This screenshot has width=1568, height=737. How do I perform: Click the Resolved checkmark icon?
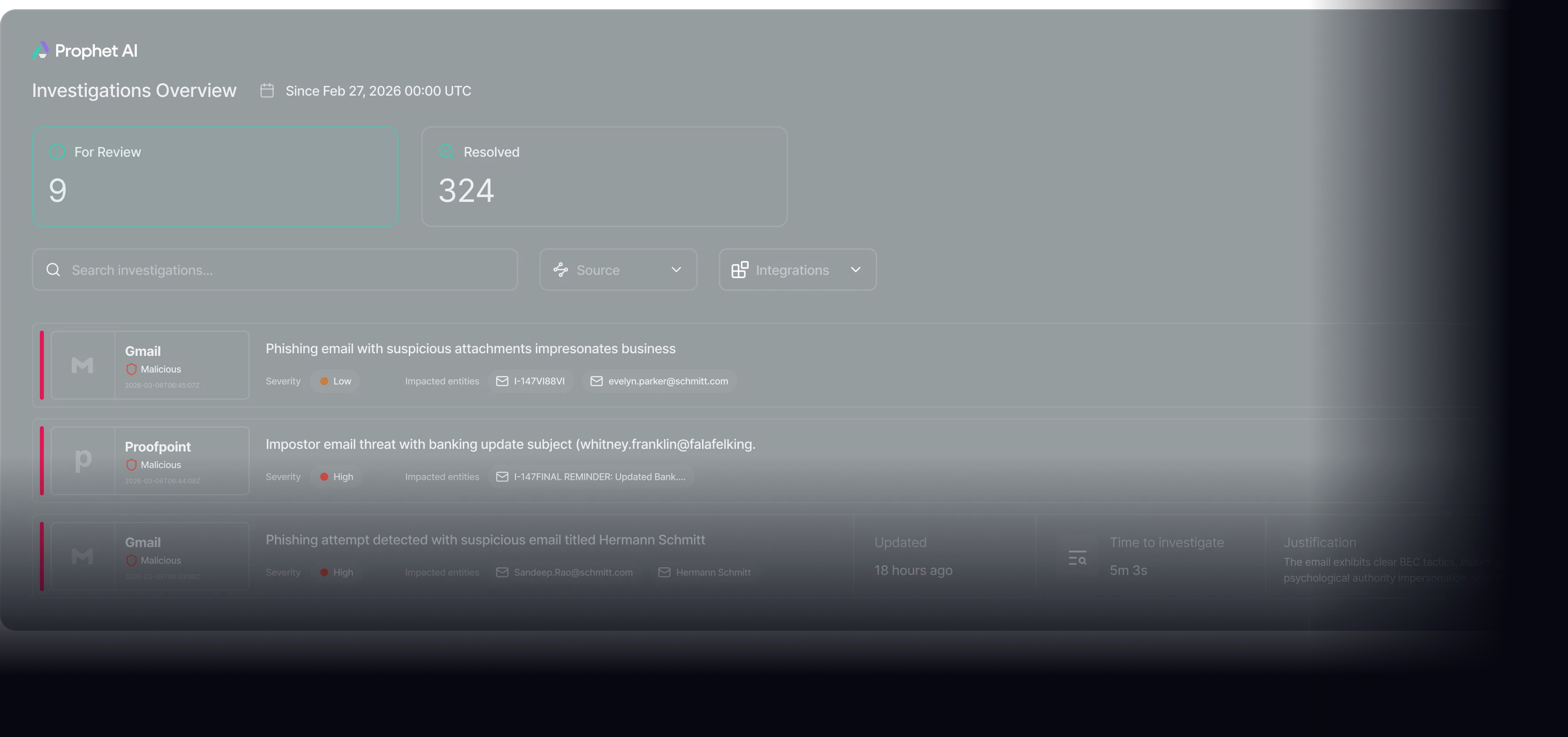(446, 151)
